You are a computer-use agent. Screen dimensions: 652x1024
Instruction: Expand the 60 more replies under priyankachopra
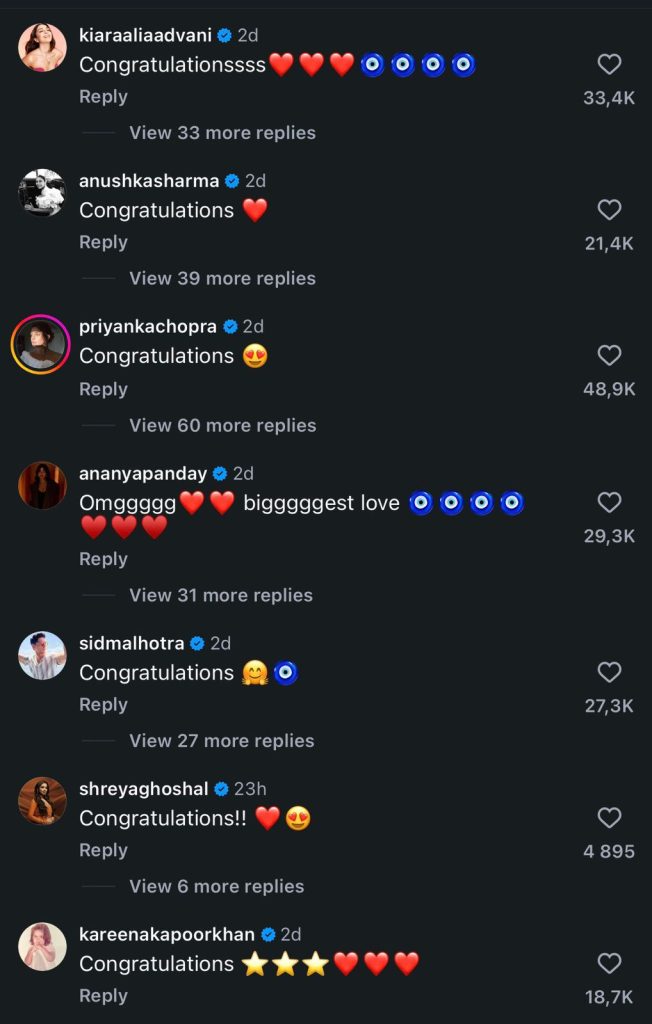(222, 425)
